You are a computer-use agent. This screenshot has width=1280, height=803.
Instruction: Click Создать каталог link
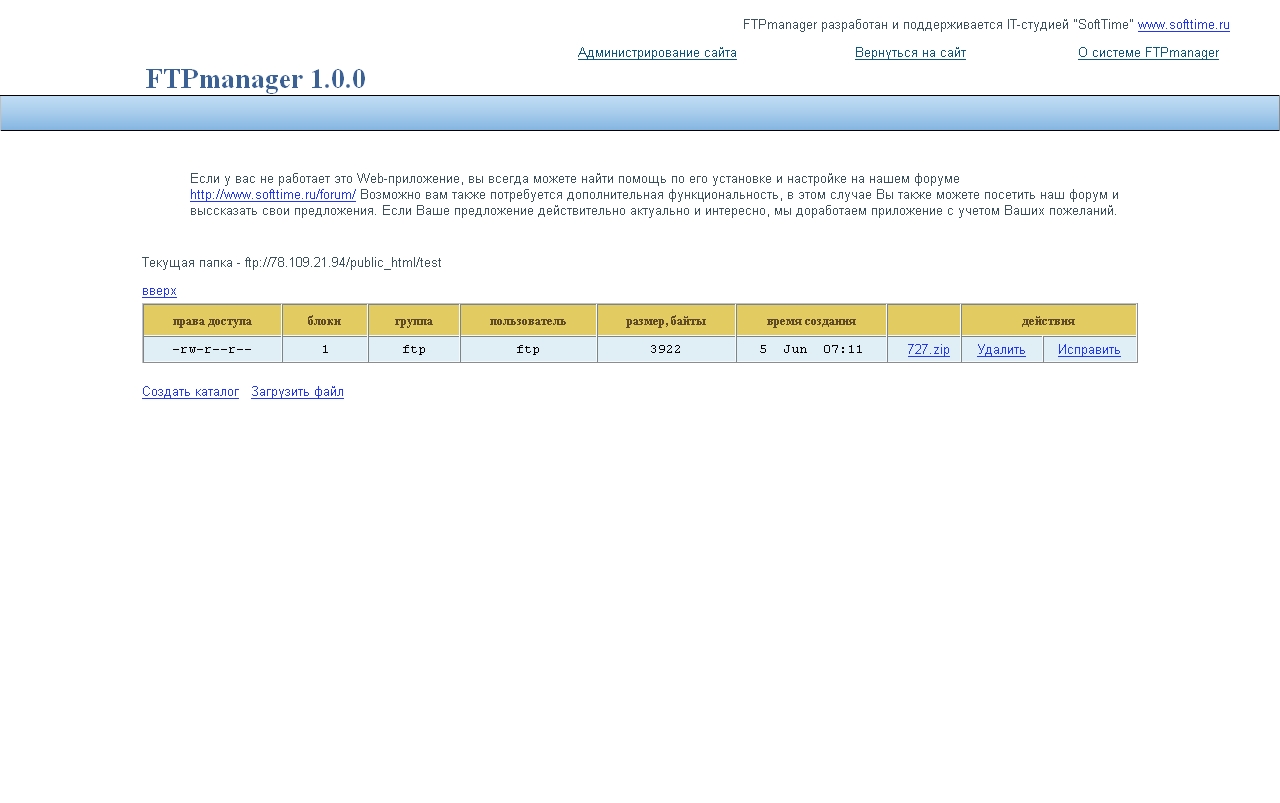(190, 392)
